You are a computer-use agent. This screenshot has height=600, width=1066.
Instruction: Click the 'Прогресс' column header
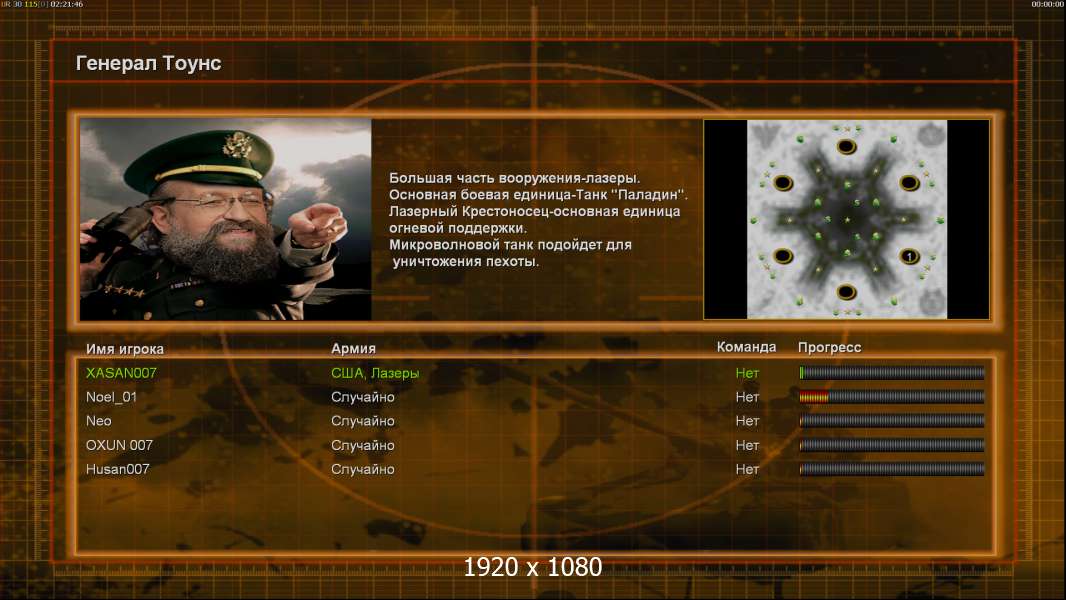(x=829, y=348)
